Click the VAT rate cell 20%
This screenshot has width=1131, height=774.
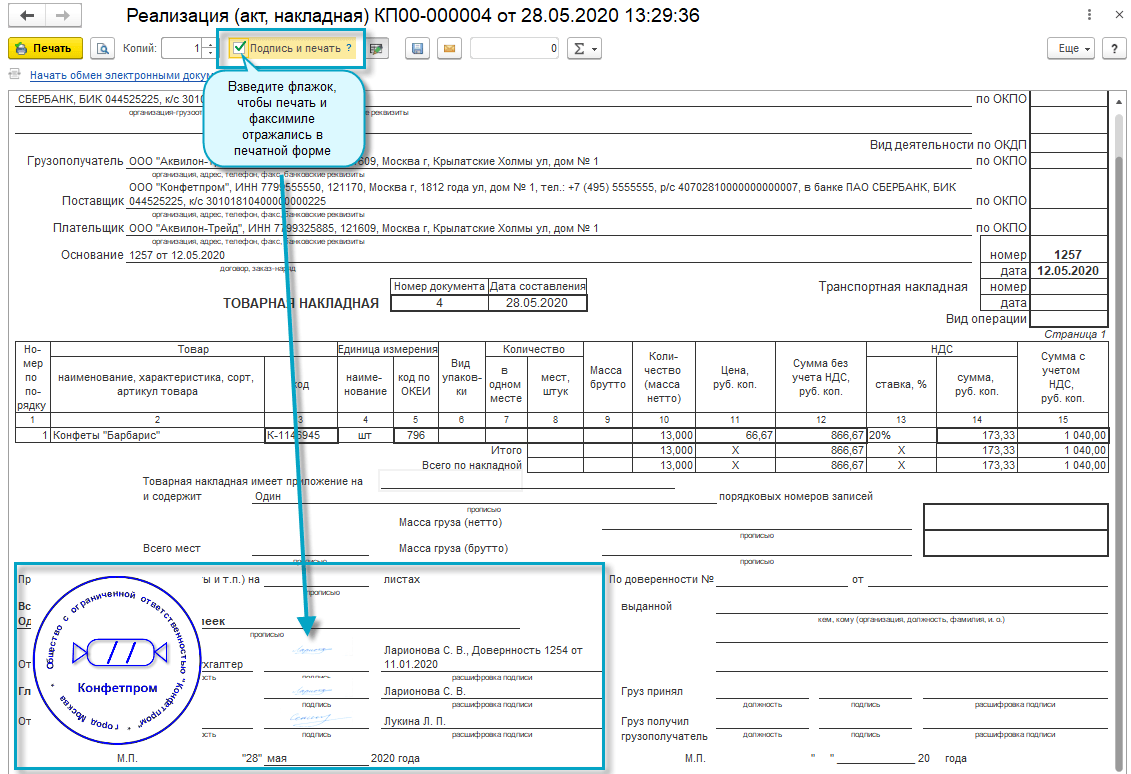click(x=901, y=435)
